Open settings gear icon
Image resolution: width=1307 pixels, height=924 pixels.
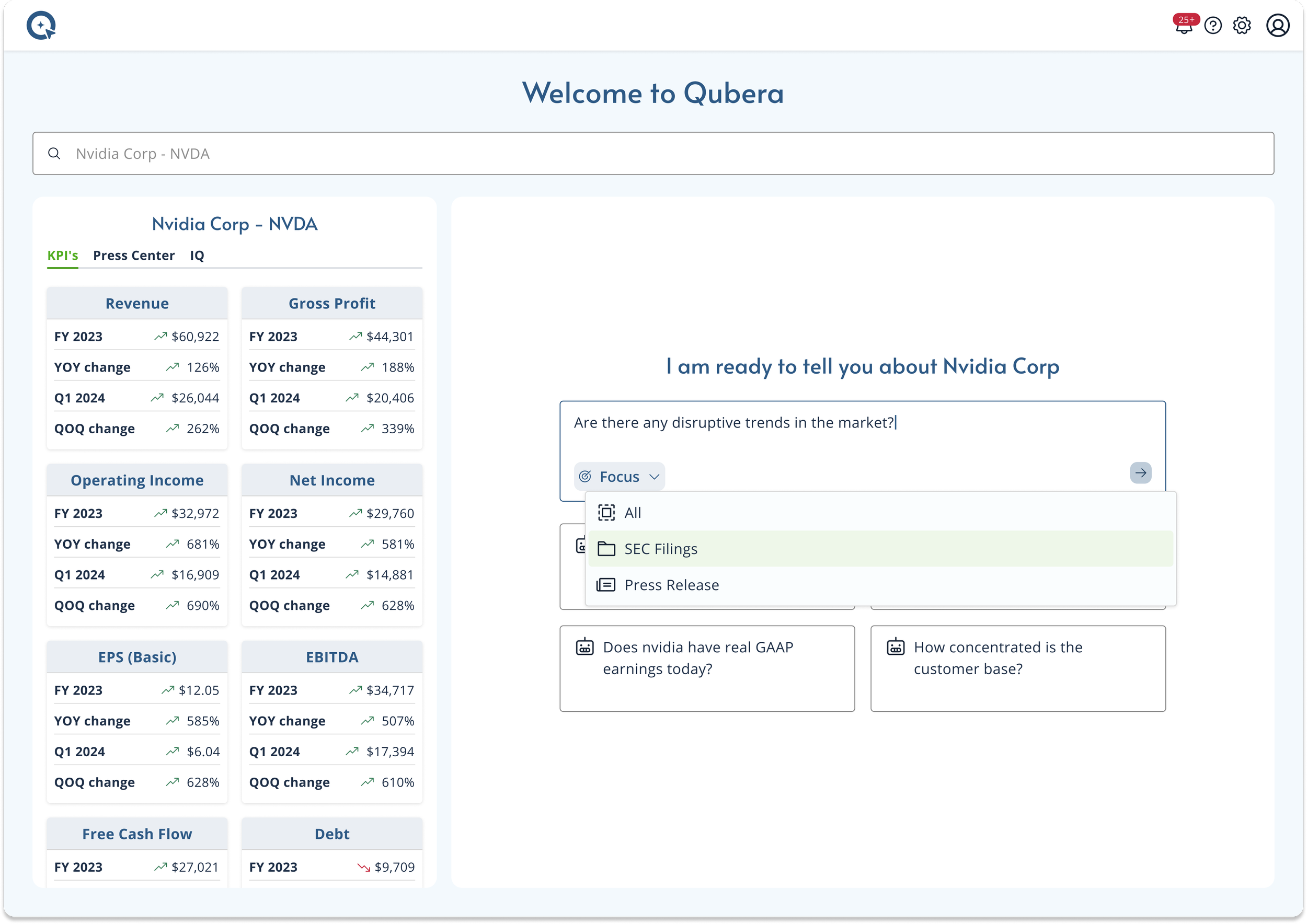(1242, 26)
